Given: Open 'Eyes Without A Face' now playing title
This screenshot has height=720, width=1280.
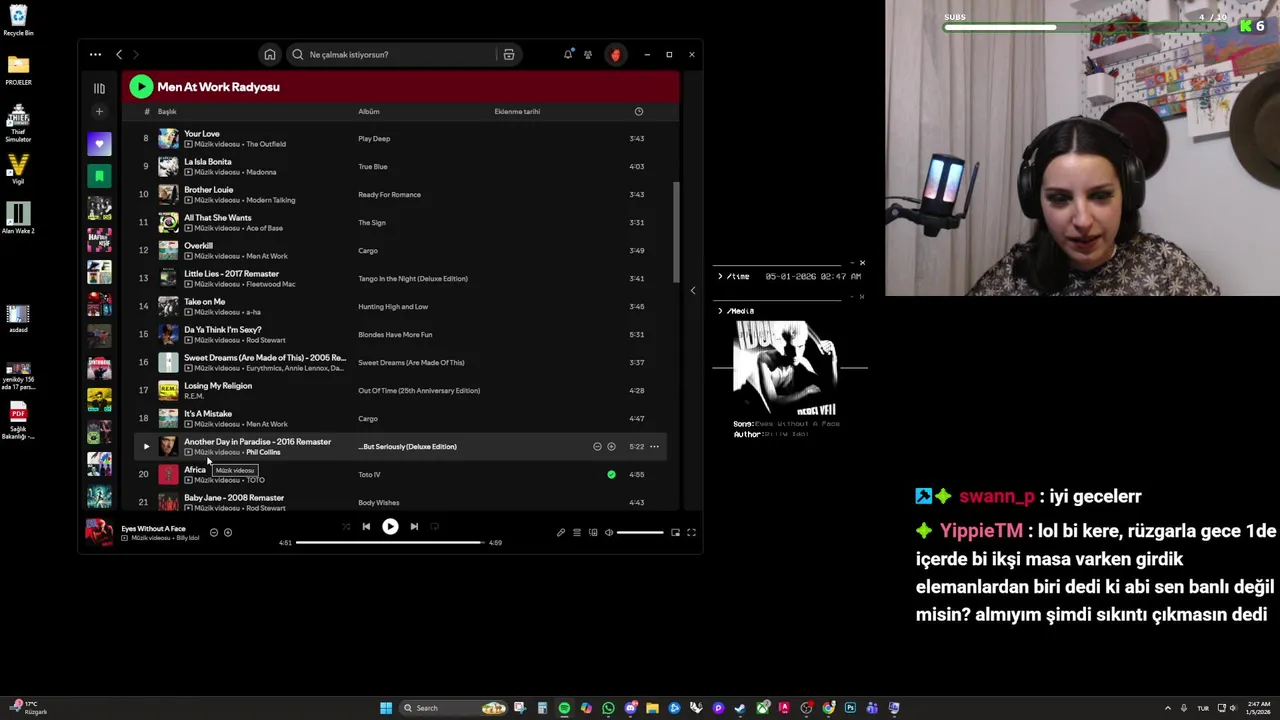Looking at the screenshot, I should pyautogui.click(x=154, y=528).
